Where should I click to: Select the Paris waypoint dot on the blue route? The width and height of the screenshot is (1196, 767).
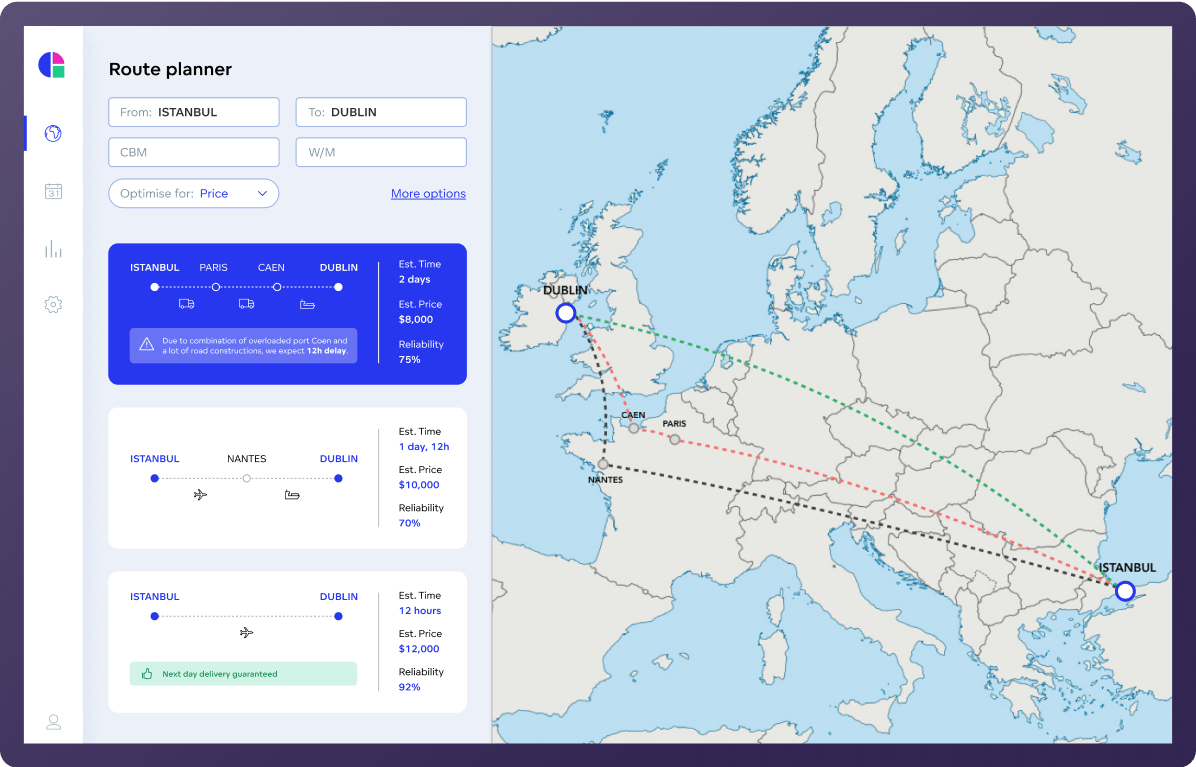[x=215, y=285]
